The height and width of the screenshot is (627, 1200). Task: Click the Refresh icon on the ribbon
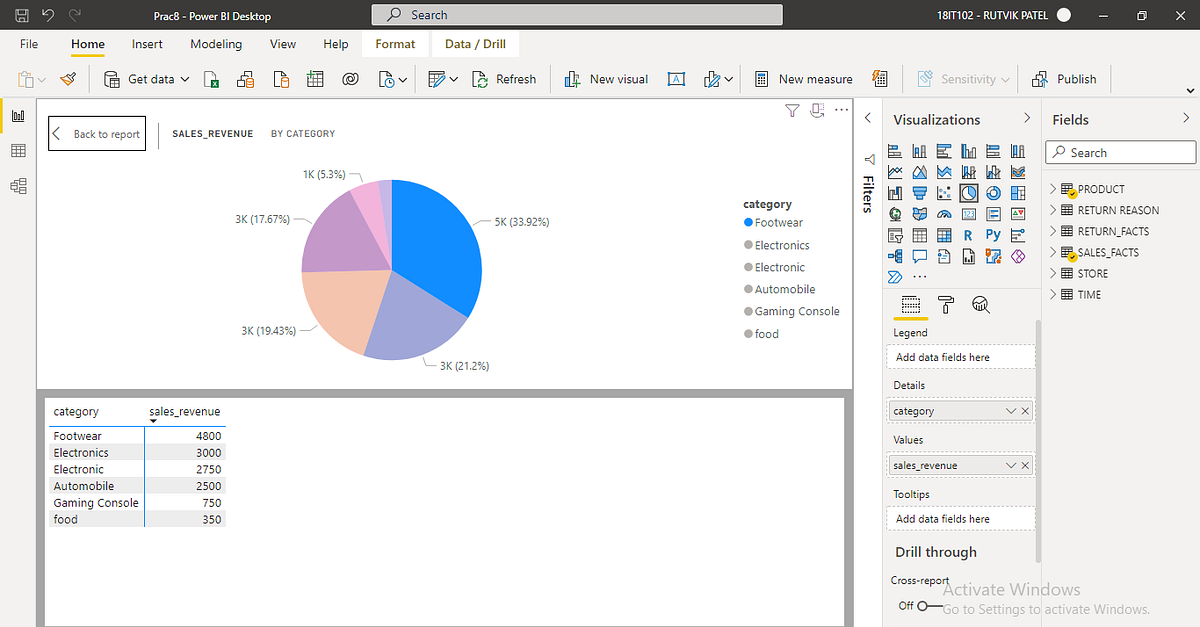coord(481,78)
